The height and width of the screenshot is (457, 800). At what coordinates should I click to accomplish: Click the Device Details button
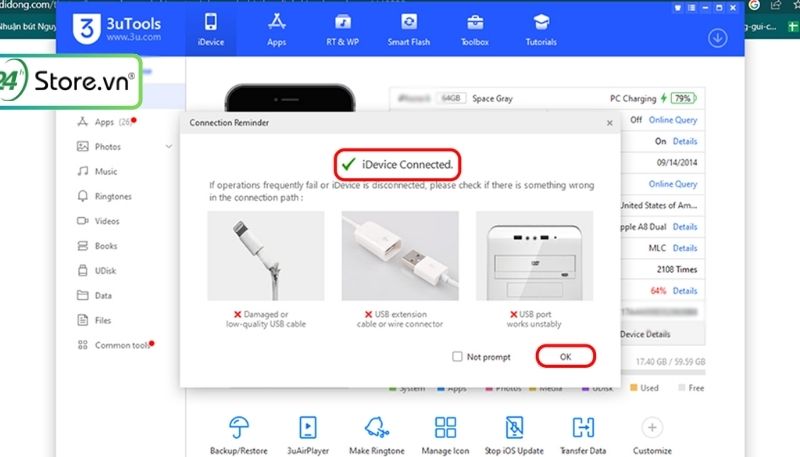645,335
